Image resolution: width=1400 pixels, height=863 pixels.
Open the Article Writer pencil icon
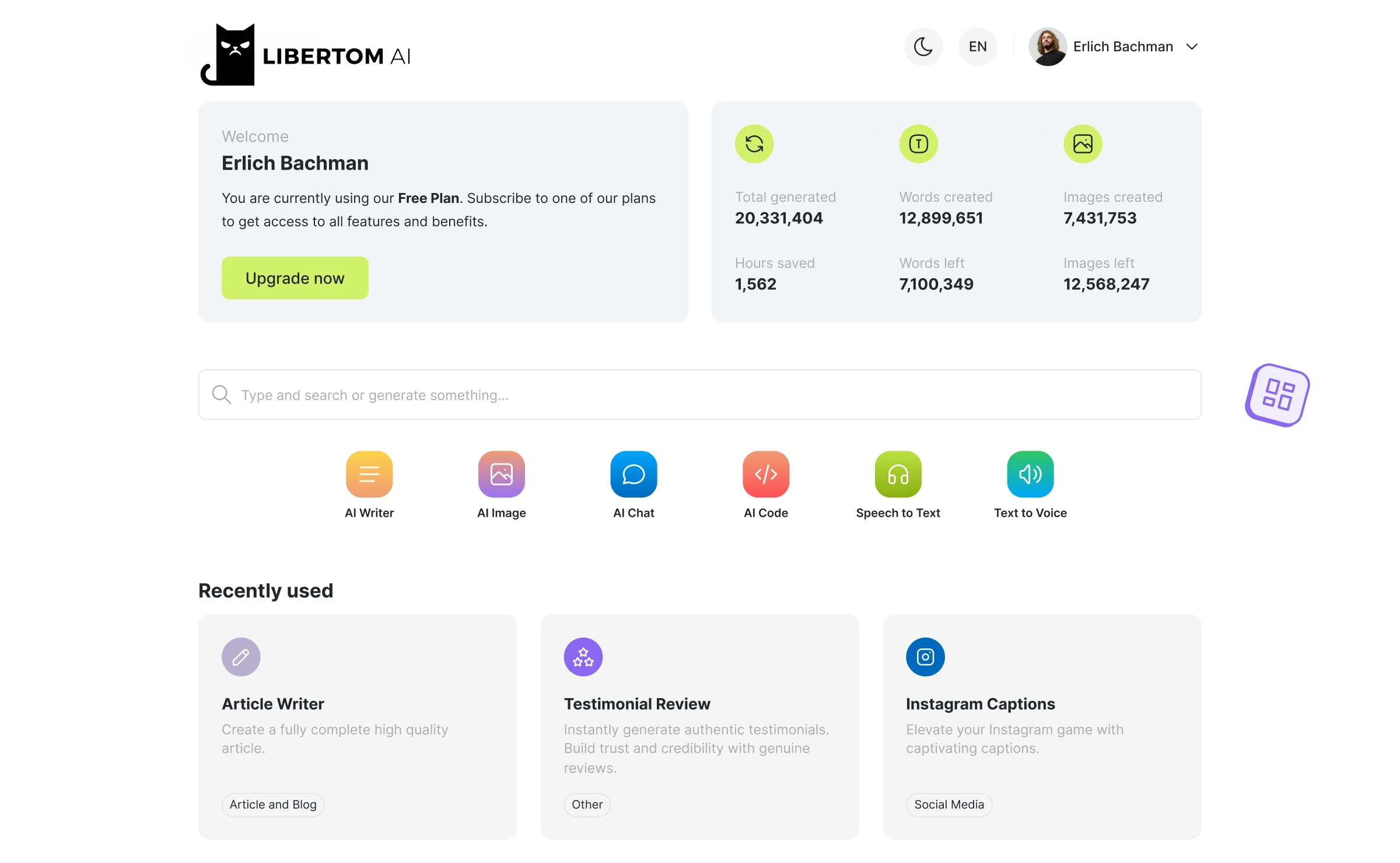point(240,657)
